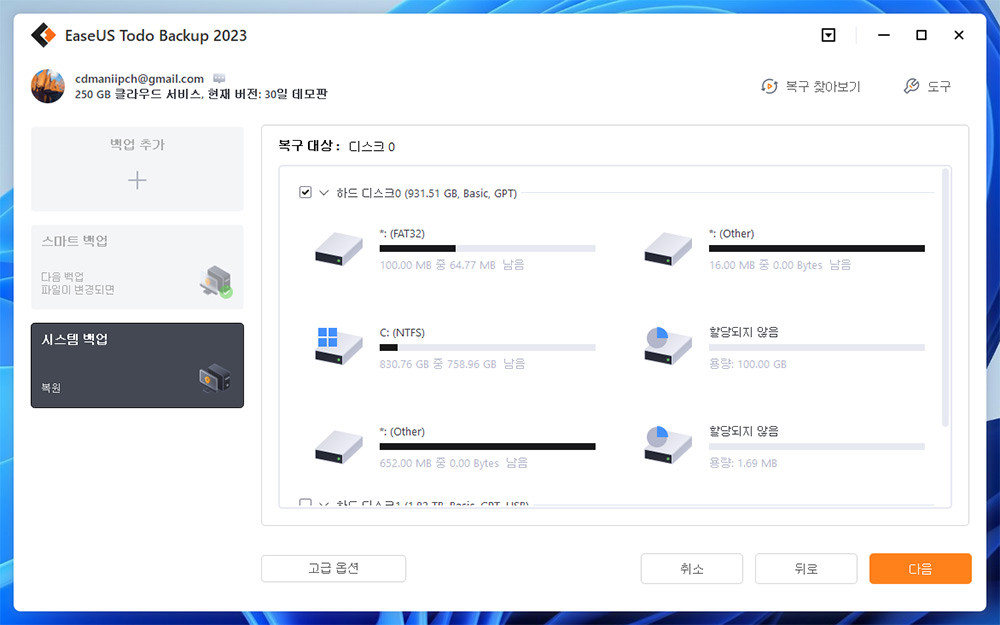Viewport: 1000px width, 625px height.
Task: Click the 용량: 1.69 MB text
Action: (744, 463)
